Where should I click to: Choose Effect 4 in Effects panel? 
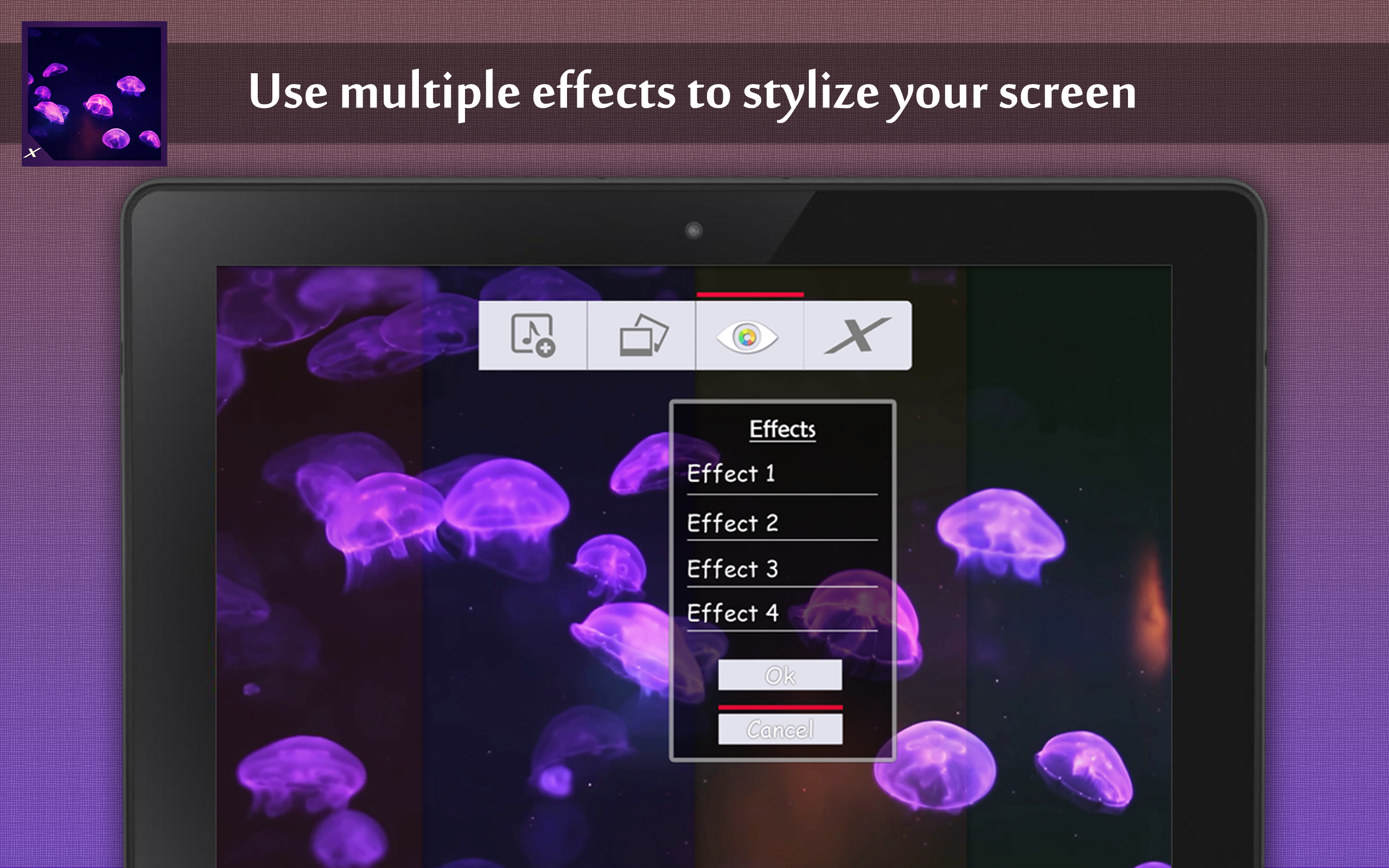point(732,613)
